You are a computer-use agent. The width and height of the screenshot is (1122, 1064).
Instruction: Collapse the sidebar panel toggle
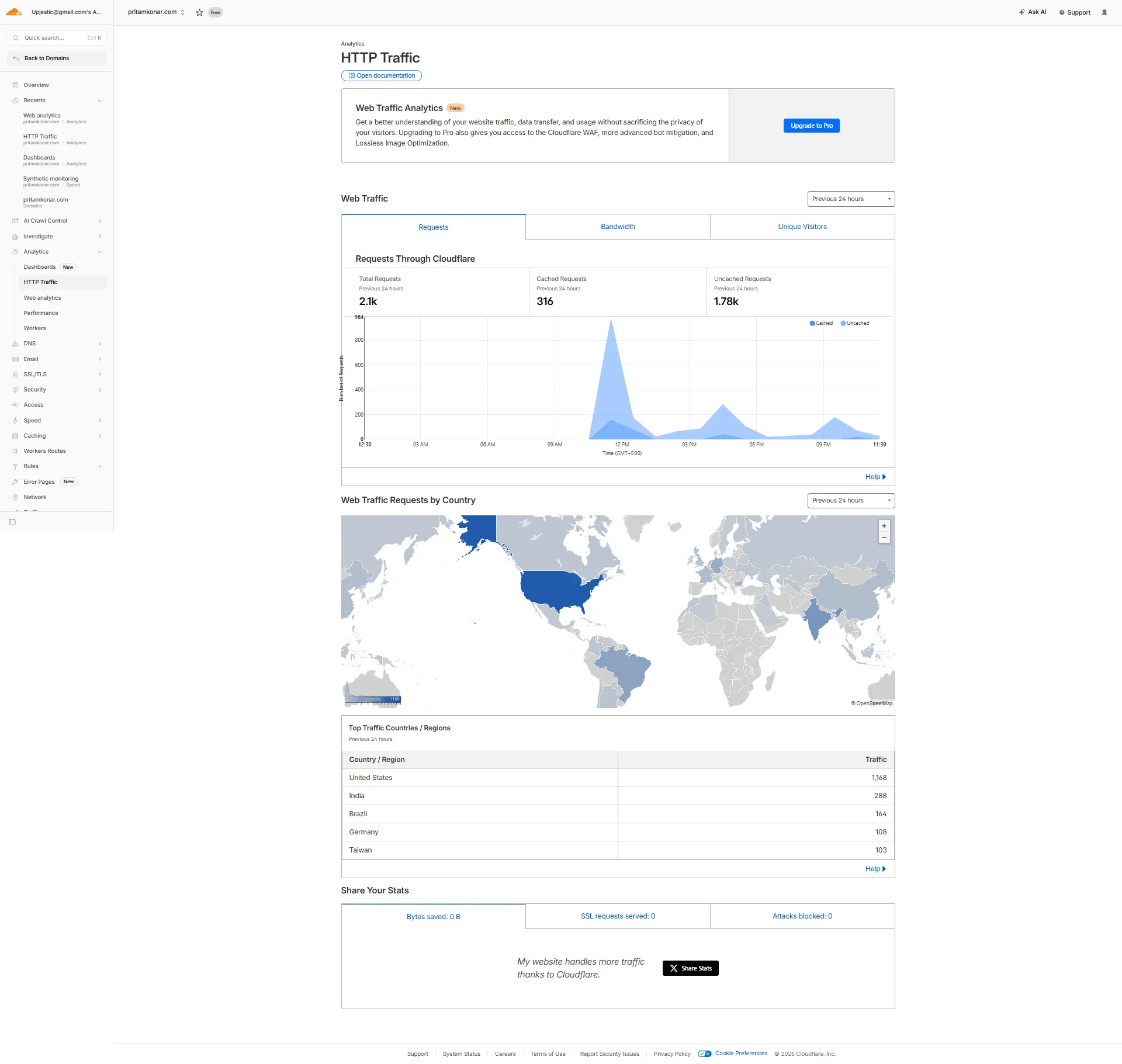click(12, 522)
